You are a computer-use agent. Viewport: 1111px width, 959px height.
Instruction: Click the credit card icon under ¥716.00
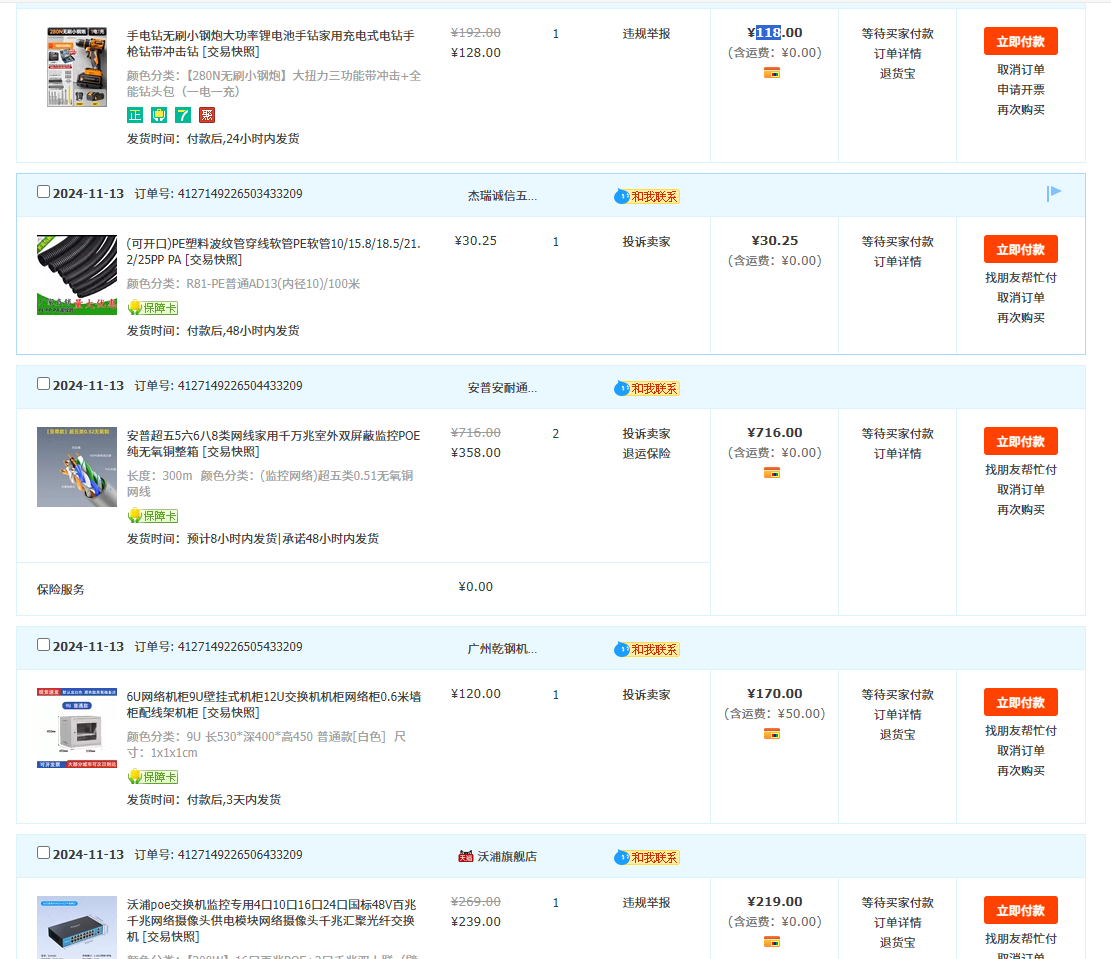772,473
